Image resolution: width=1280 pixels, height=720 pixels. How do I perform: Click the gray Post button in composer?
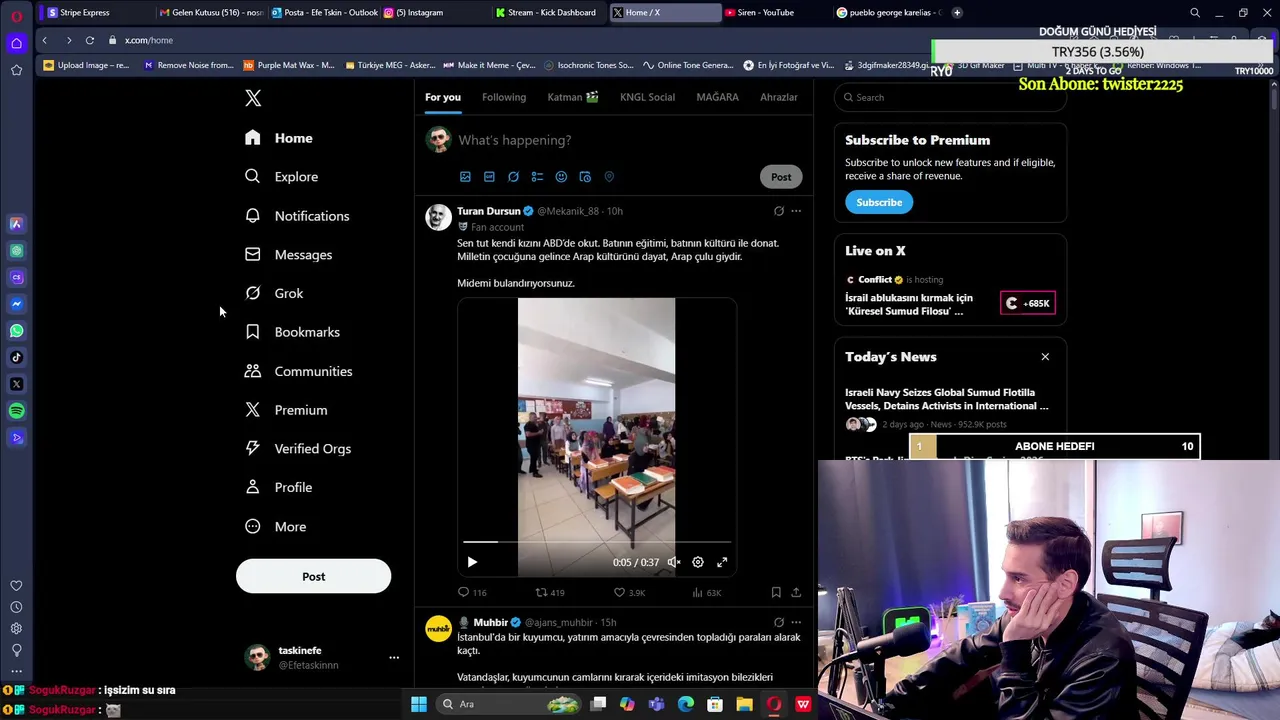point(781,177)
